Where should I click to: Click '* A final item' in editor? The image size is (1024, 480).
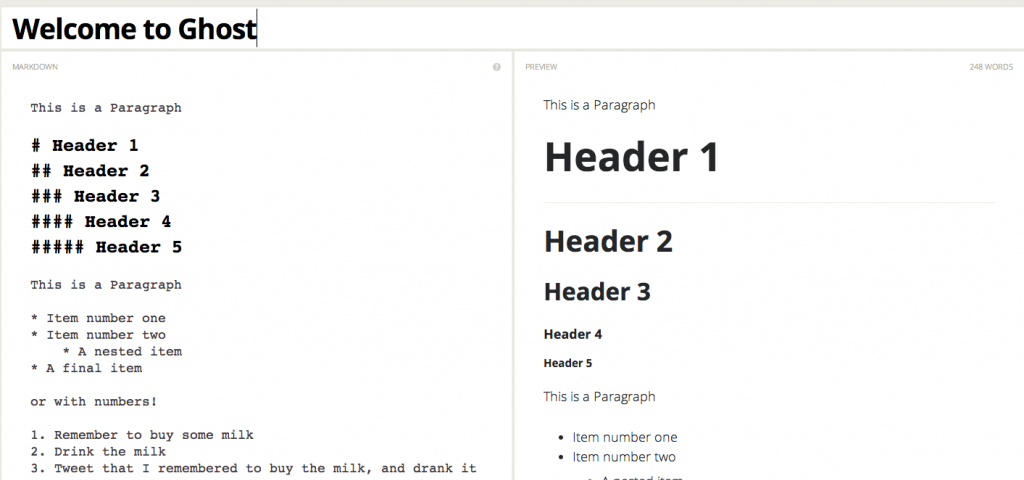86,368
